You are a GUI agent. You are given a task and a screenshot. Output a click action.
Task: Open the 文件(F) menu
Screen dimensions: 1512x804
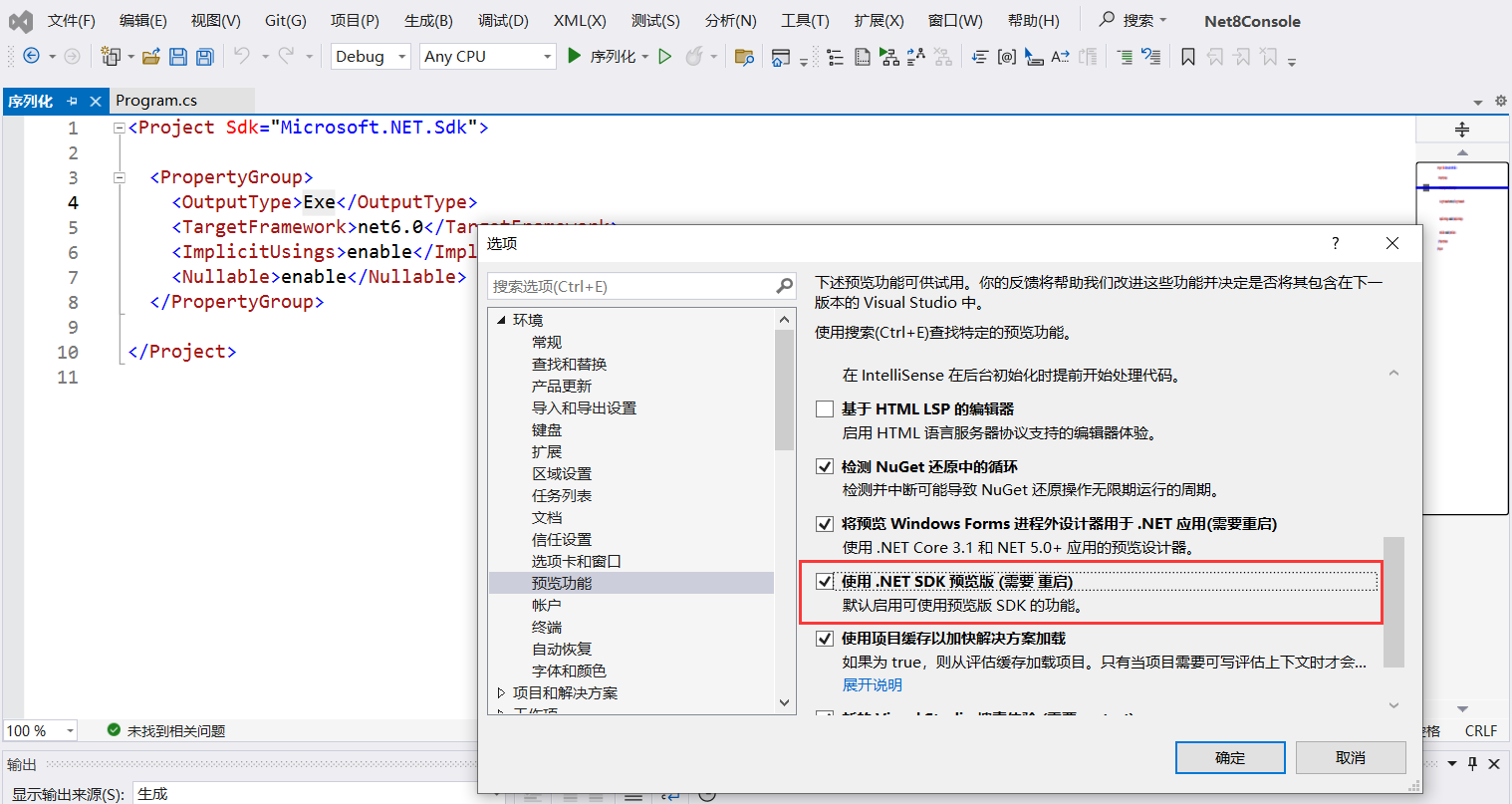point(72,20)
